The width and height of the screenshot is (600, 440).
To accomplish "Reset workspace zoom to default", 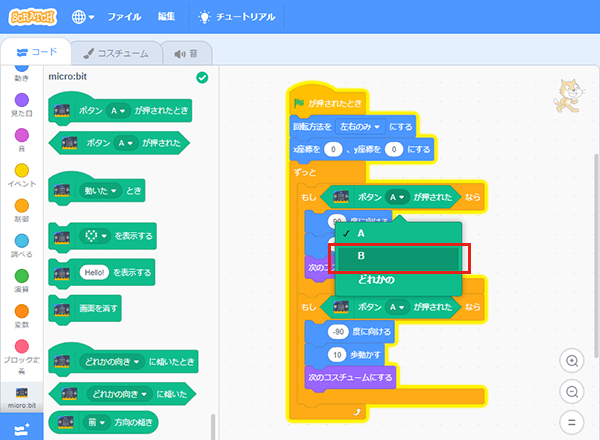I will (572, 423).
